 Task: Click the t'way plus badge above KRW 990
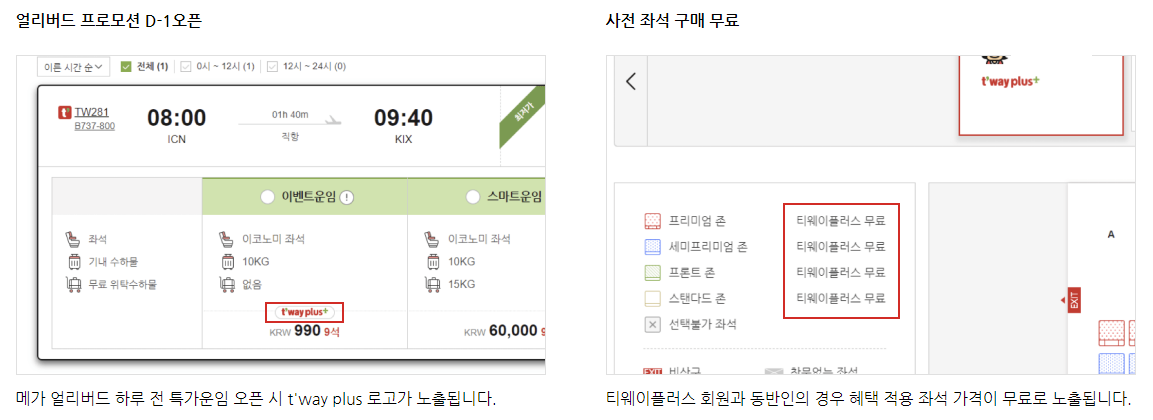coord(304,312)
